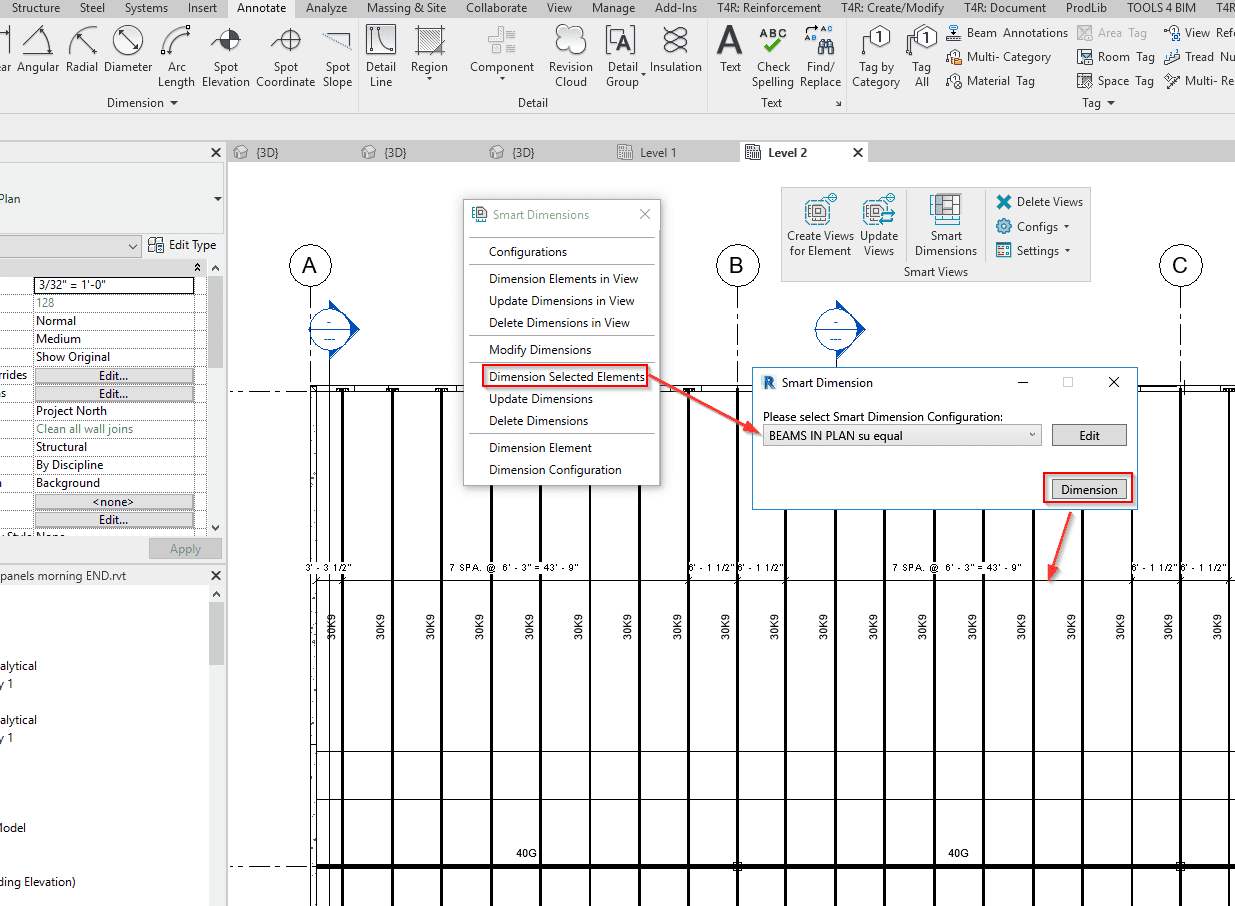Open the Massing & Site ribbon tab
Screen dimensions: 1235x906
pyautogui.click(x=406, y=8)
